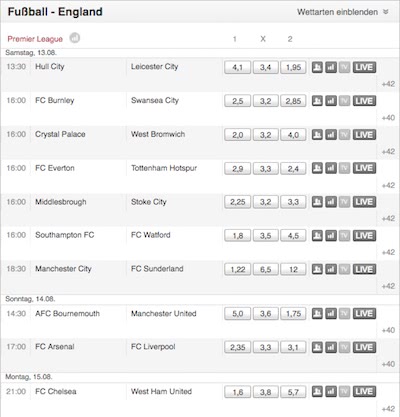Select odds 1,8 for Southampton FC win
The width and height of the screenshot is (400, 417).
(237, 236)
